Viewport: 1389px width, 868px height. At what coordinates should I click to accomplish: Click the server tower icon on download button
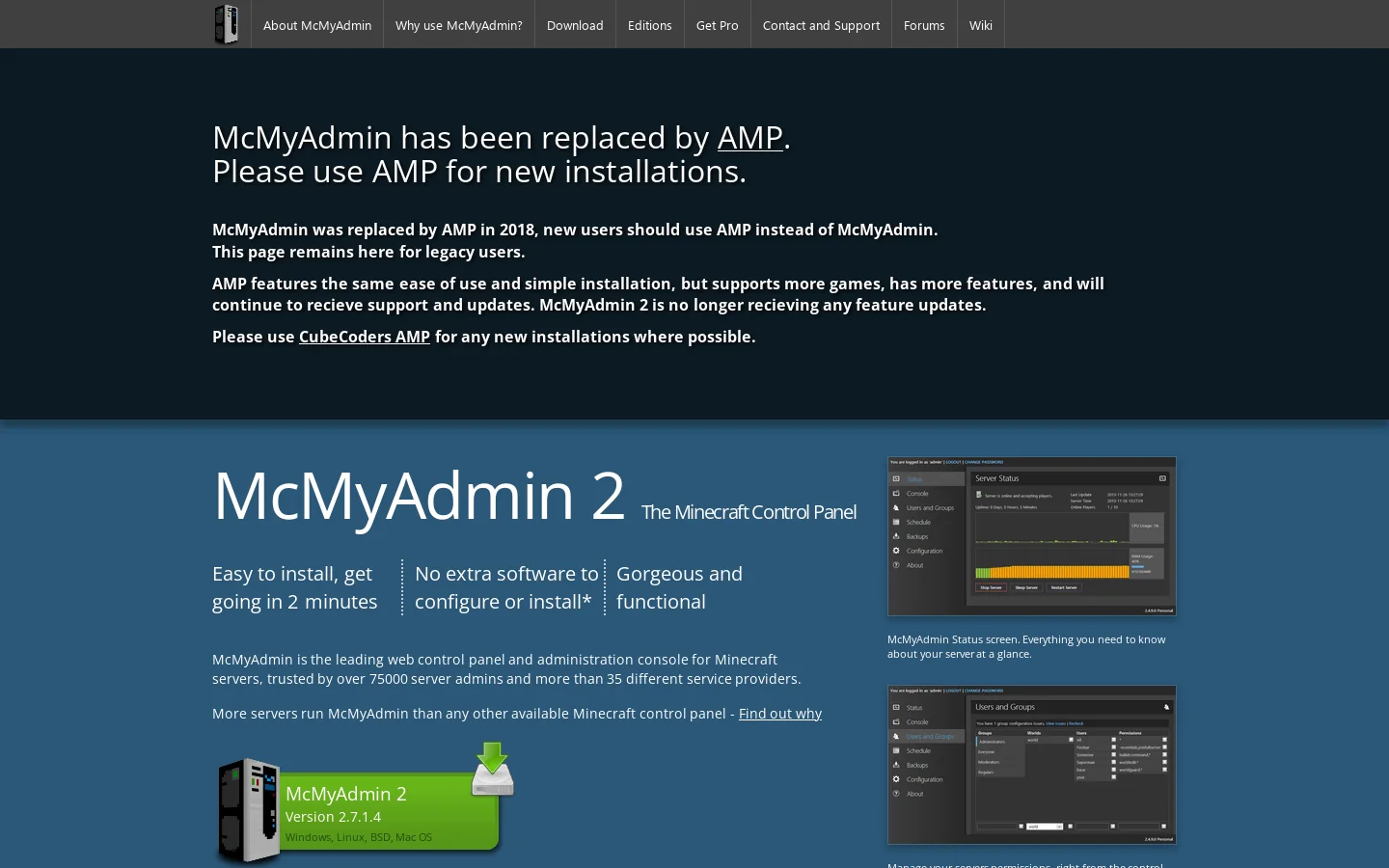(x=248, y=810)
